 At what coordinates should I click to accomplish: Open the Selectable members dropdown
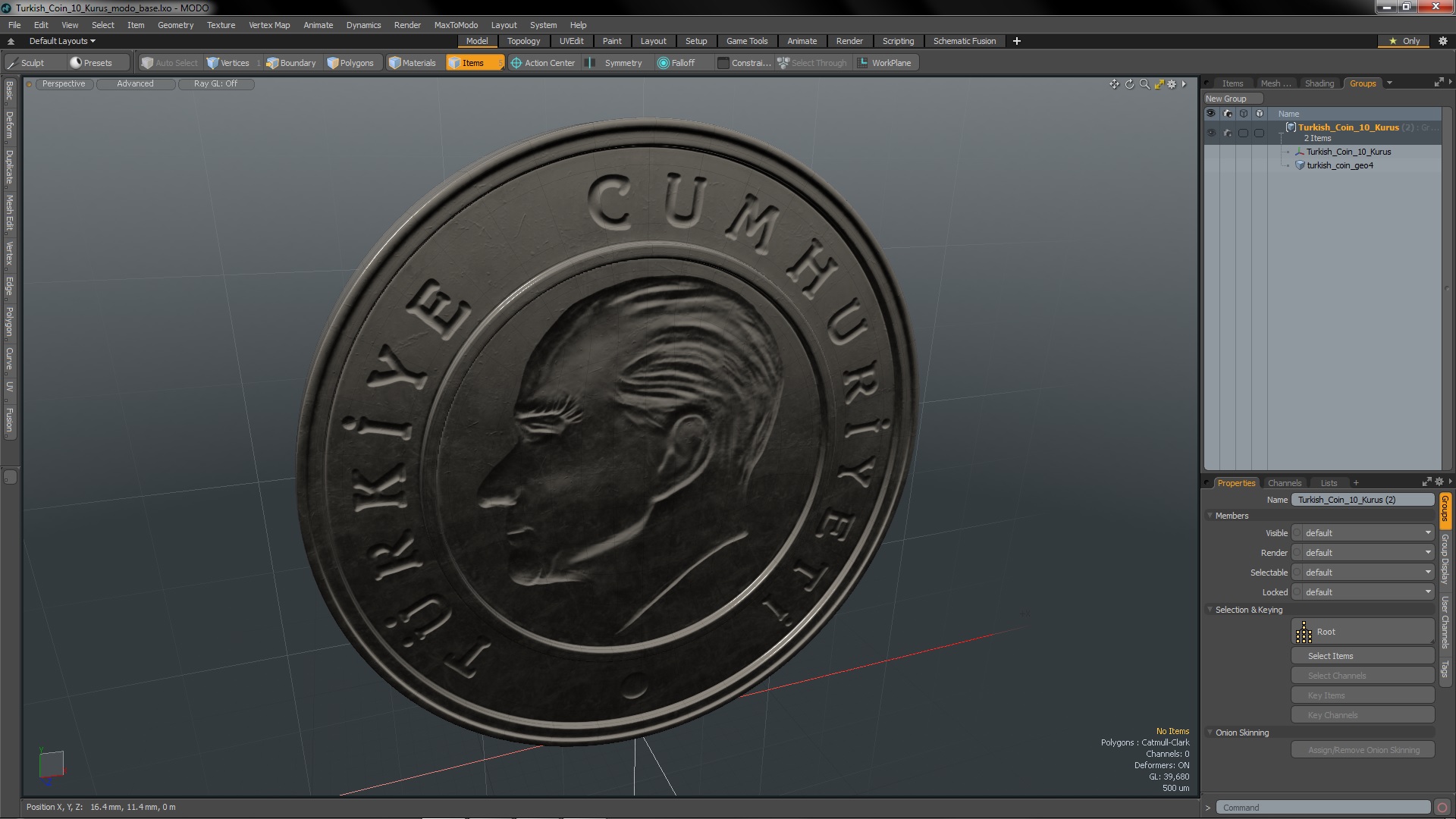[1363, 573]
